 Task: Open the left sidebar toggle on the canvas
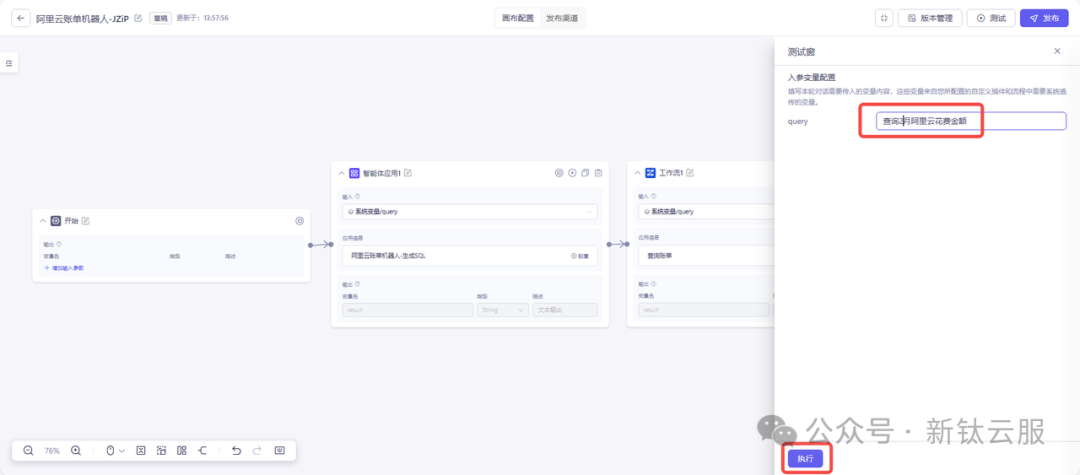(x=9, y=63)
